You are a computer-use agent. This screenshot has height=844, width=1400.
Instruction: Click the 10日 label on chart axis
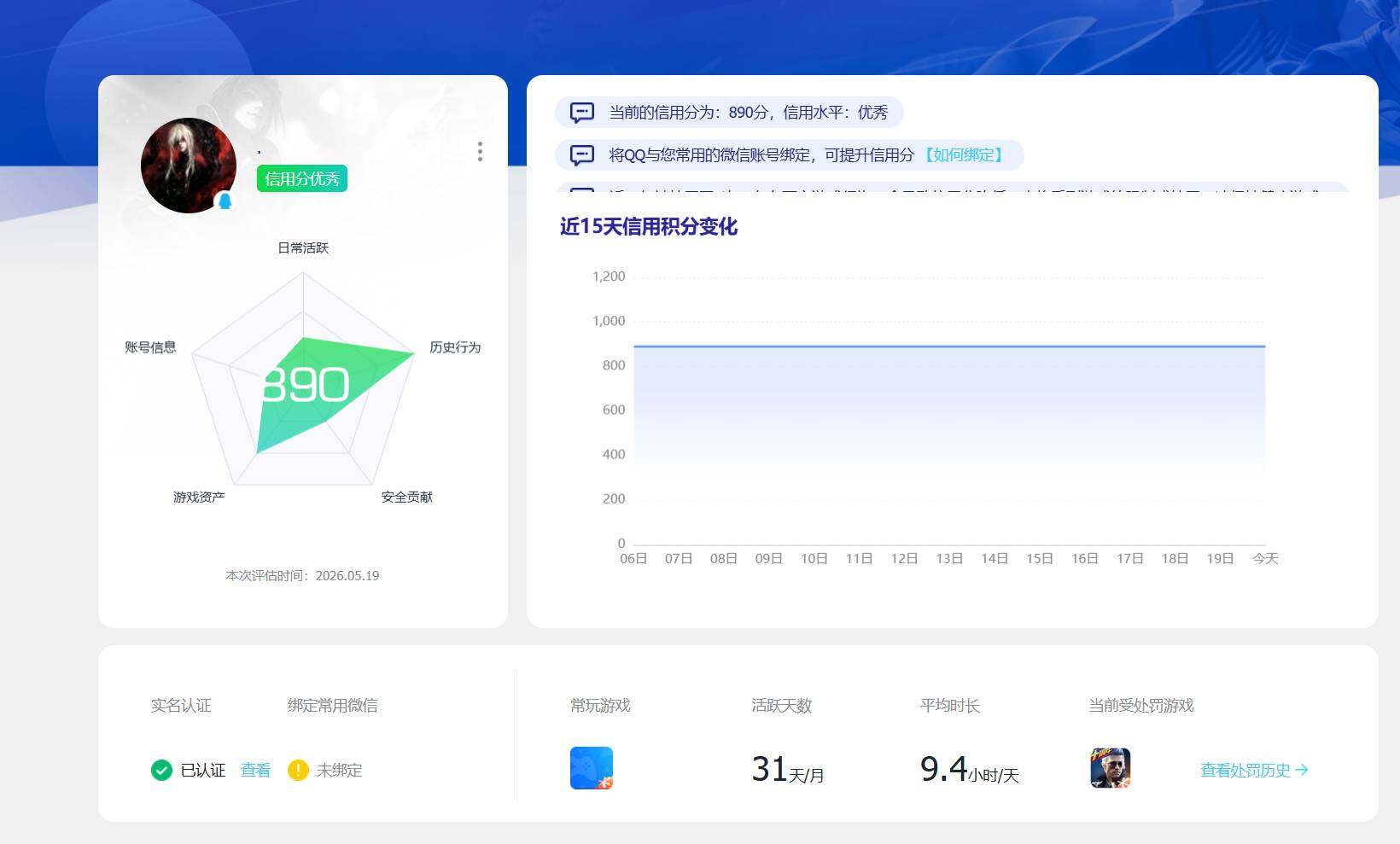click(814, 558)
